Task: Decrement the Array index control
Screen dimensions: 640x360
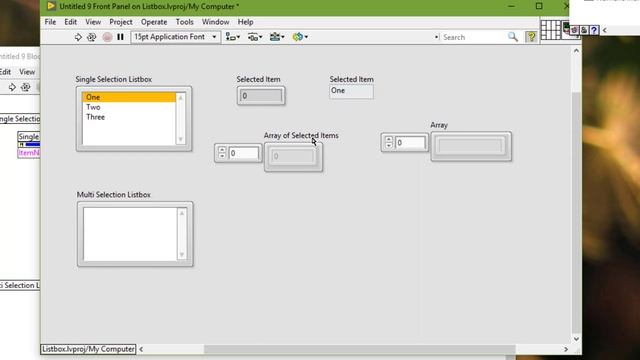Action: (389, 145)
